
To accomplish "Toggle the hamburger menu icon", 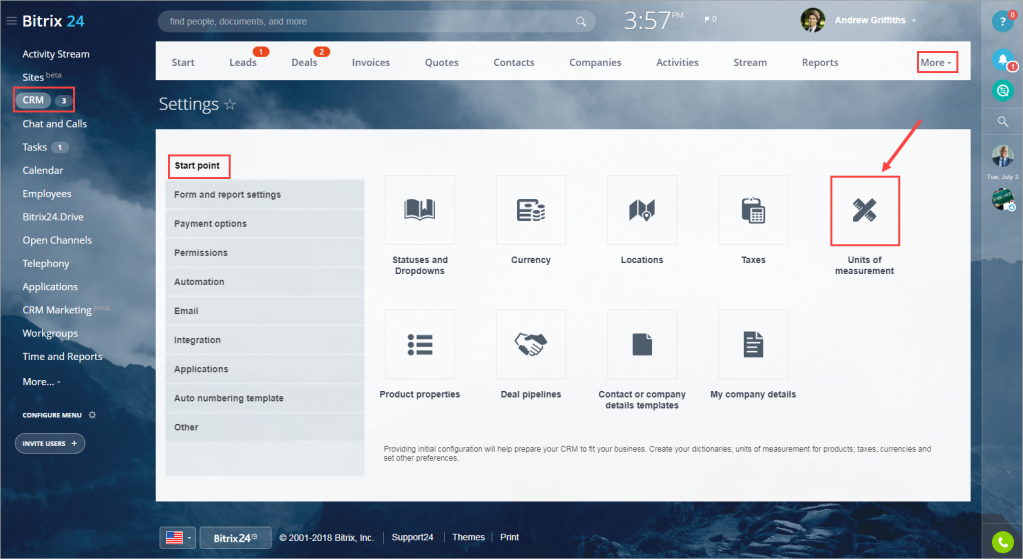I will (11, 21).
